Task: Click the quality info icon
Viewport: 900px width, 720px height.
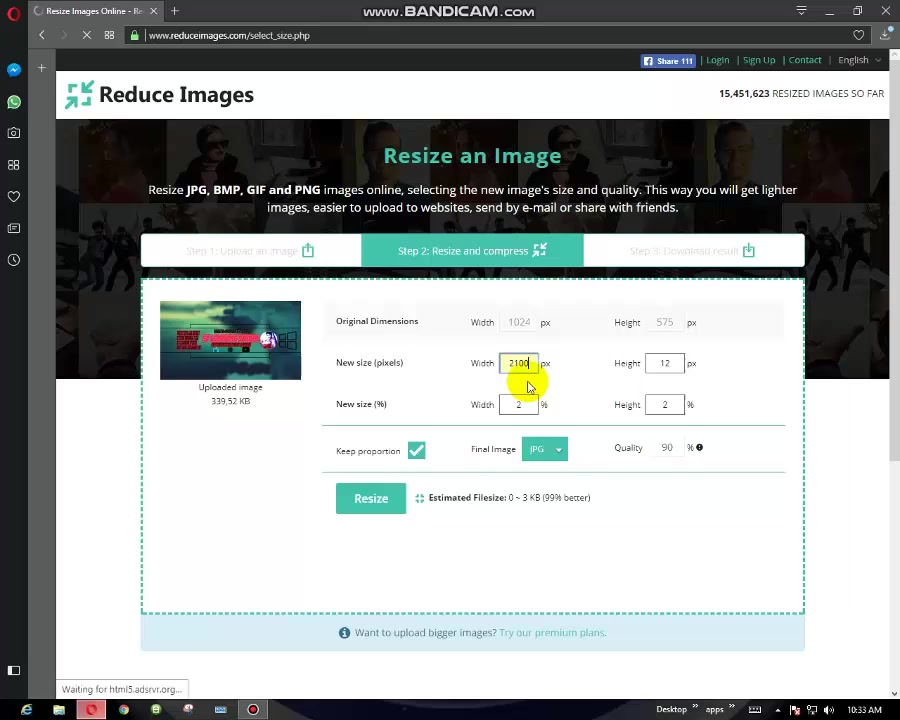Action: click(x=700, y=447)
